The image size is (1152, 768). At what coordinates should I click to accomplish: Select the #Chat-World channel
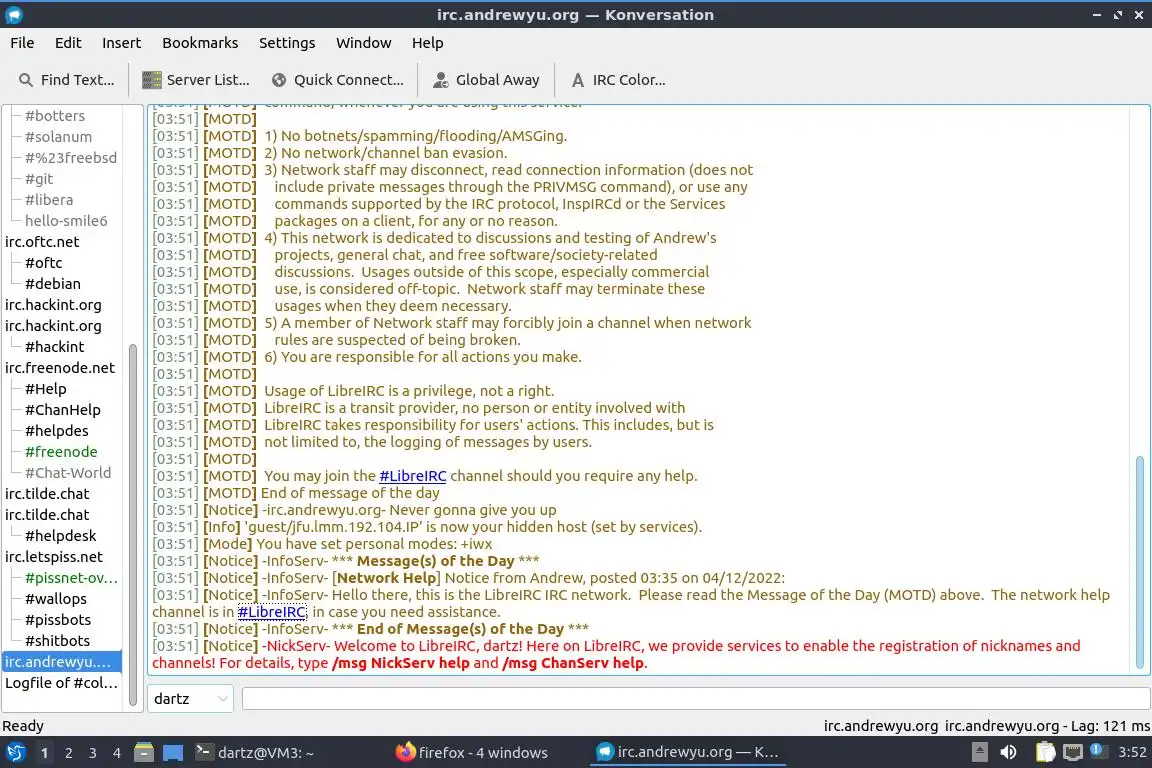click(x=68, y=473)
